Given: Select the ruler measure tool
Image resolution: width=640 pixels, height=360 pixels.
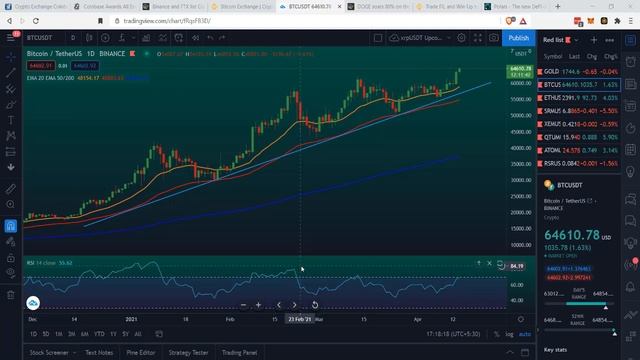Looking at the screenshot, I should point(11,189).
